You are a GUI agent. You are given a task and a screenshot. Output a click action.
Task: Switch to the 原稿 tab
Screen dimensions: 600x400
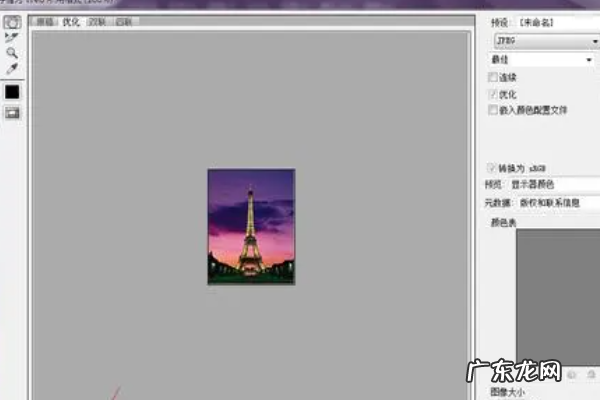coord(45,22)
